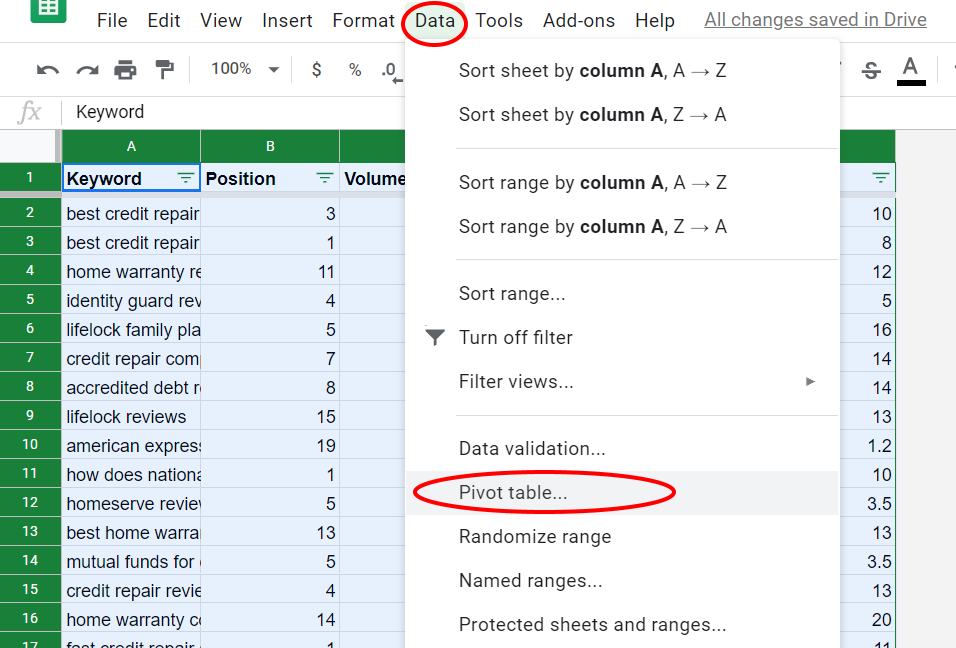Screen dimensions: 956x648
Task: Click the Volume header cell
Action: pos(373,178)
